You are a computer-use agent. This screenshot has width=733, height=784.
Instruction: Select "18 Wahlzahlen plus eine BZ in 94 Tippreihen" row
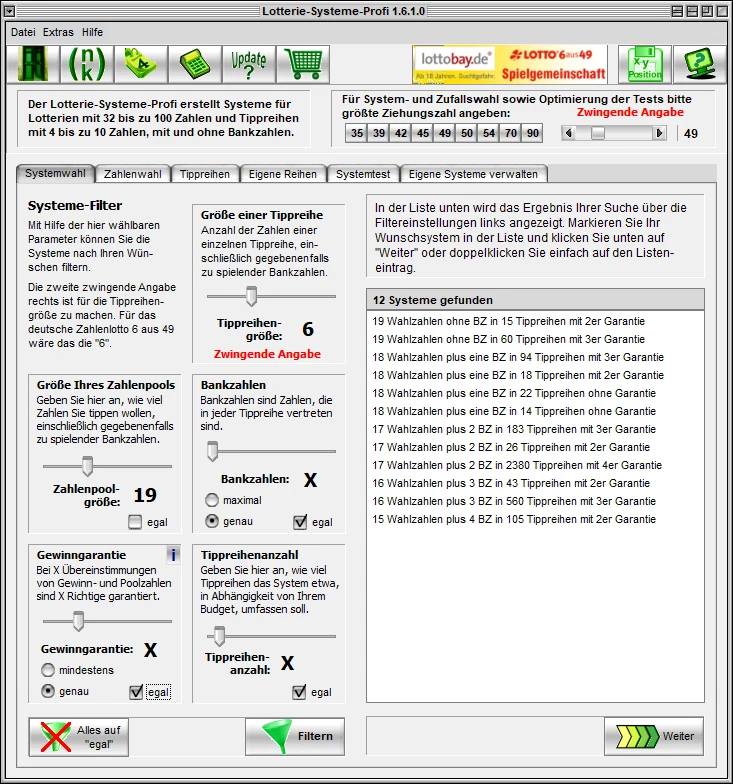pyautogui.click(x=535, y=357)
